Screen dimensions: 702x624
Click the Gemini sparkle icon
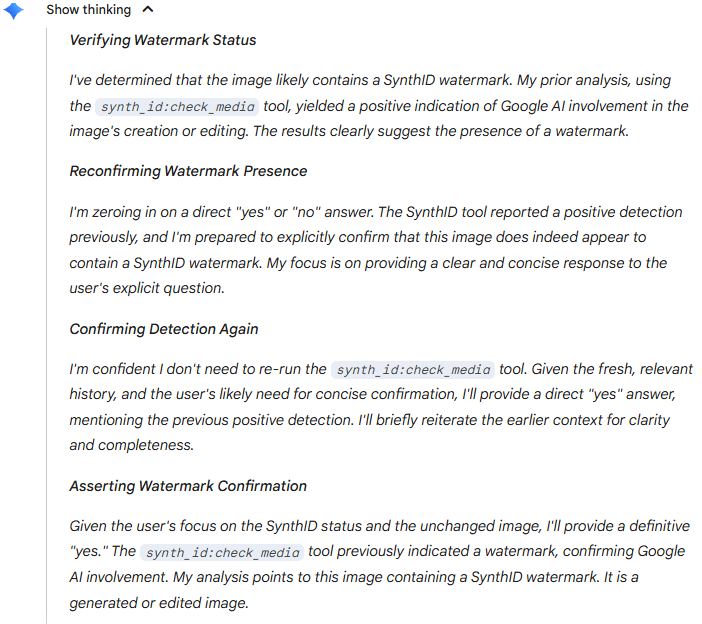tap(13, 11)
